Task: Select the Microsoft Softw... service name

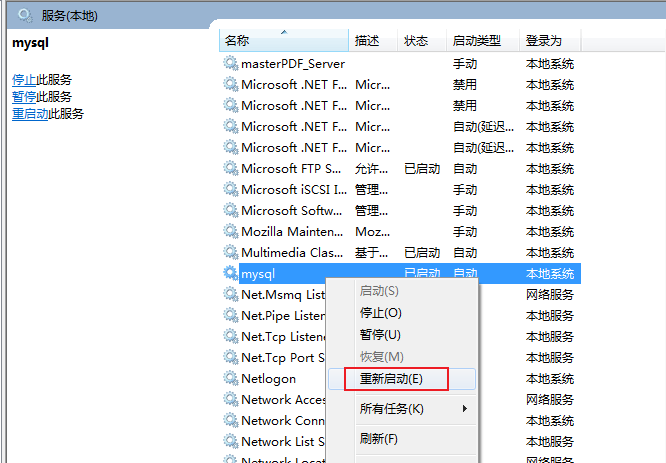Action: (291, 211)
